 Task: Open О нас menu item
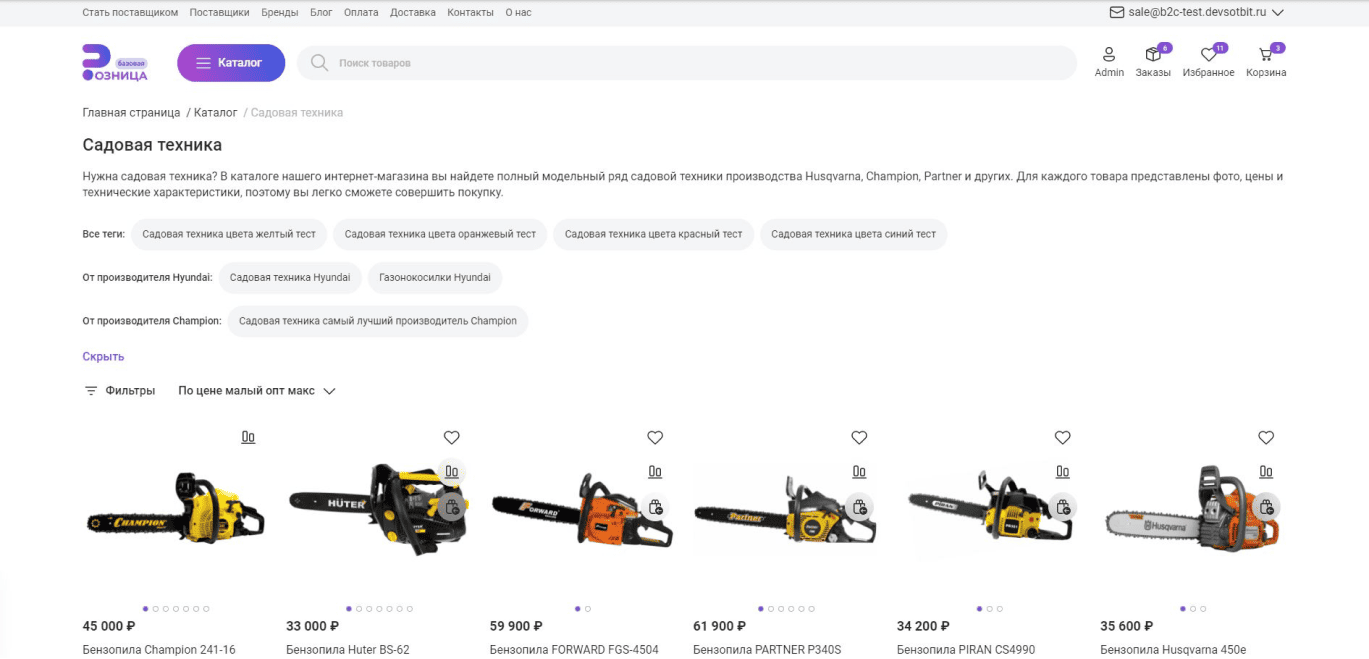[518, 13]
